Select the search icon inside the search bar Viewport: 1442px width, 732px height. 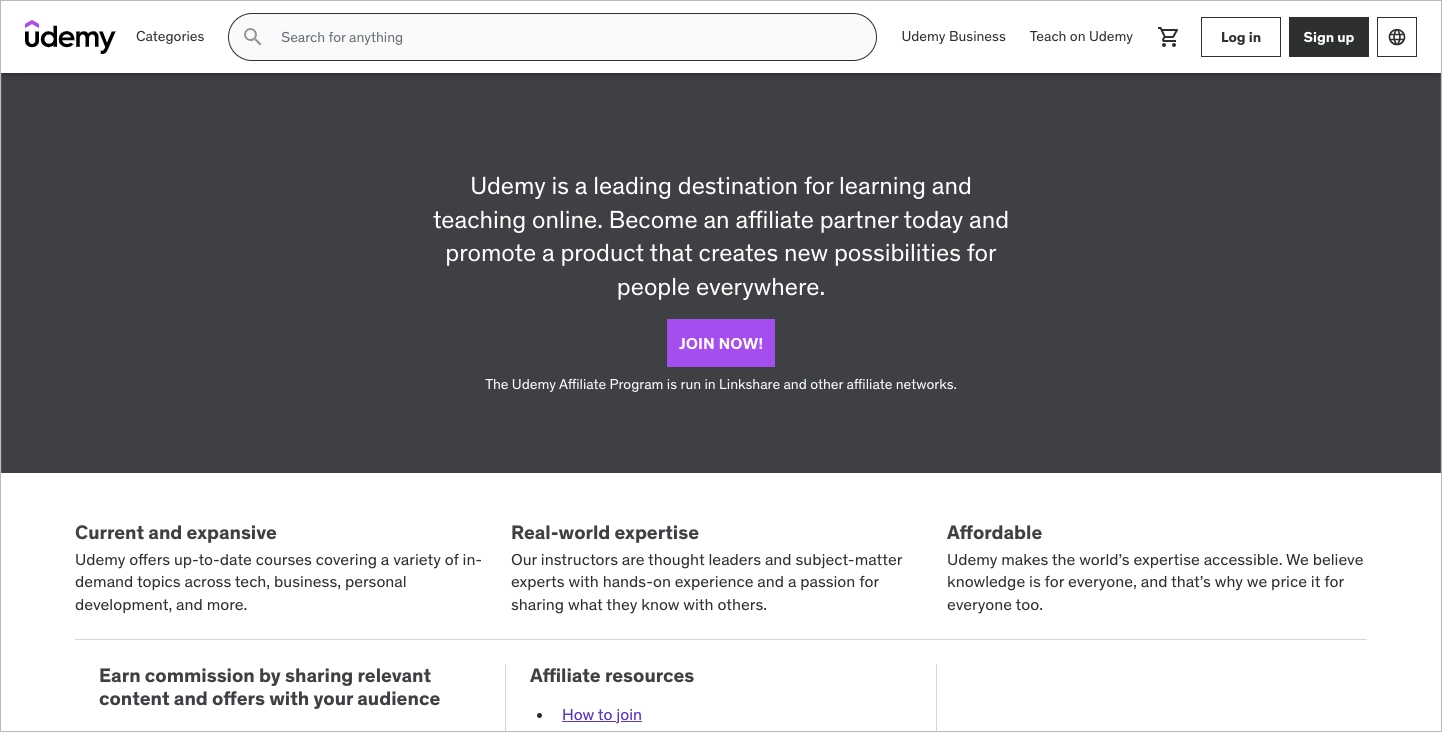pos(252,36)
